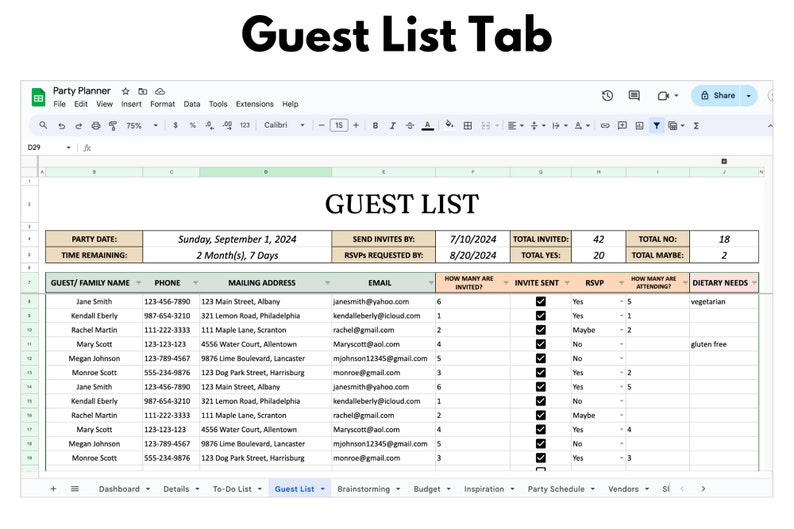Start a video call via camera icon
The width and height of the screenshot is (794, 529).
point(663,96)
